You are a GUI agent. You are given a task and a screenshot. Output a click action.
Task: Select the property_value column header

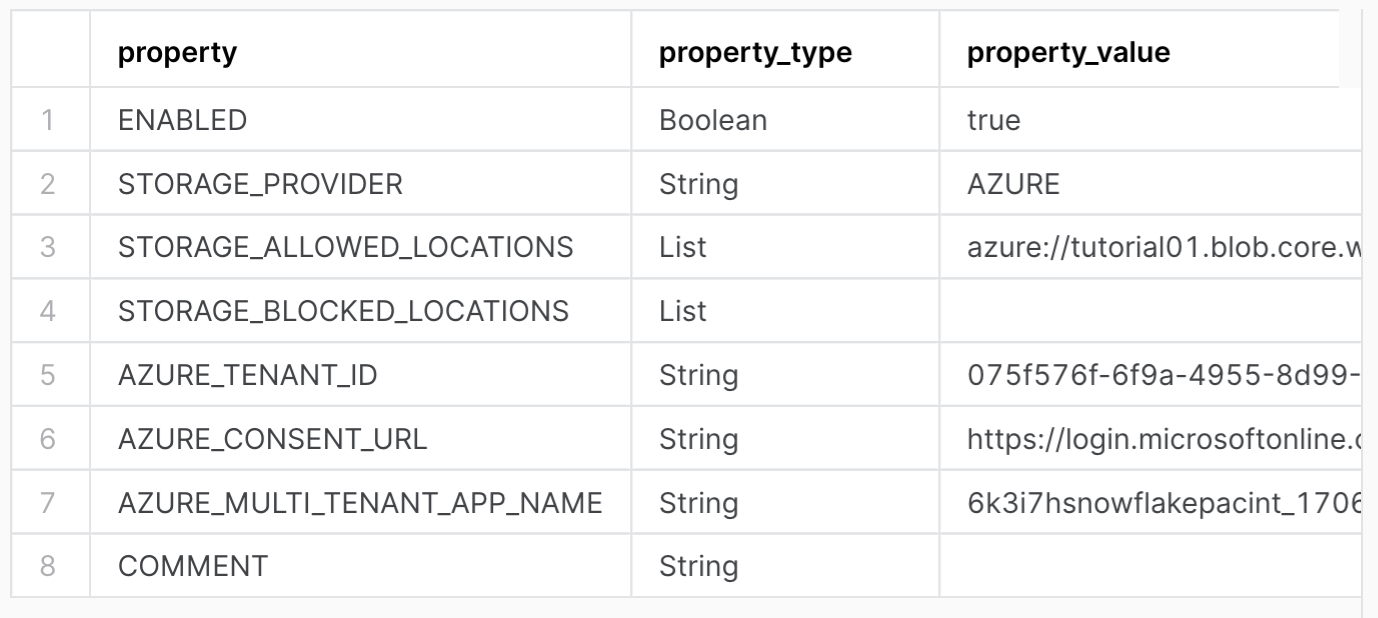click(x=1068, y=54)
